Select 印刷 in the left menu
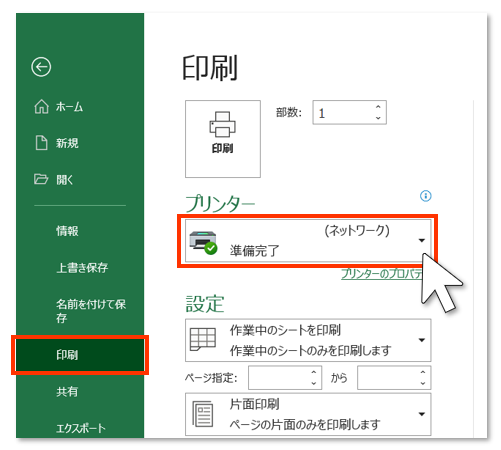 80,355
